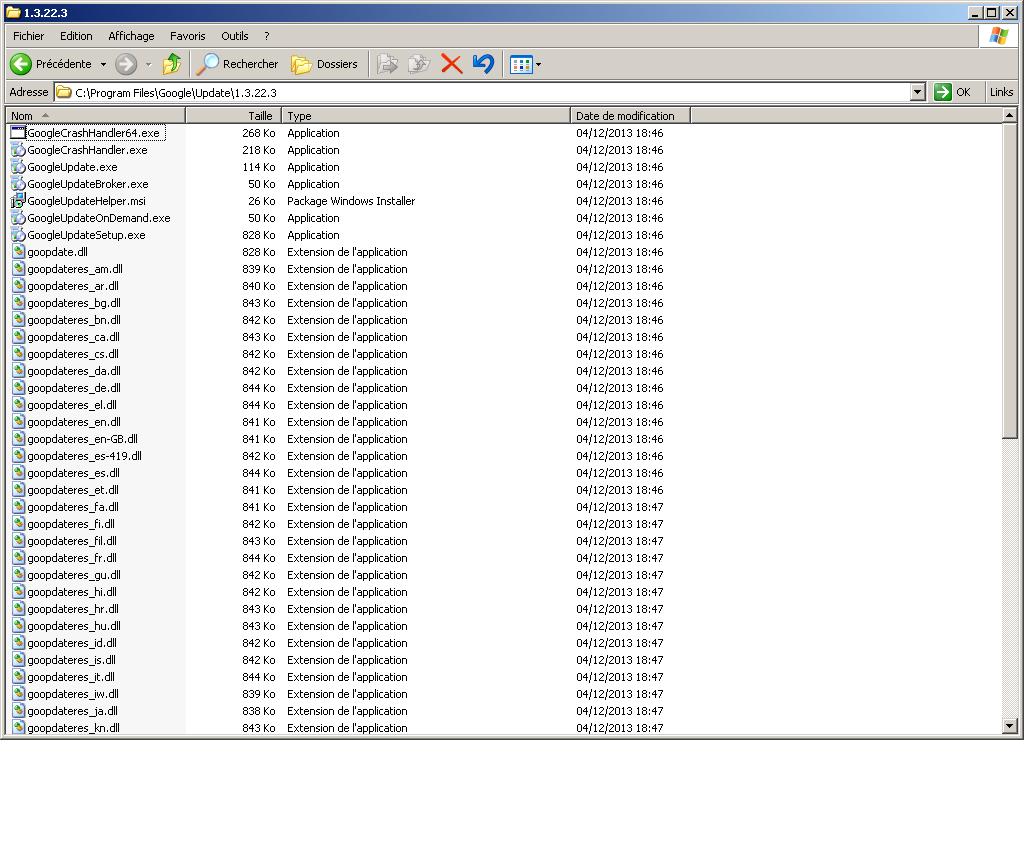This screenshot has height=853, width=1024.
Task: Go up one folder level icon
Action: (x=172, y=64)
